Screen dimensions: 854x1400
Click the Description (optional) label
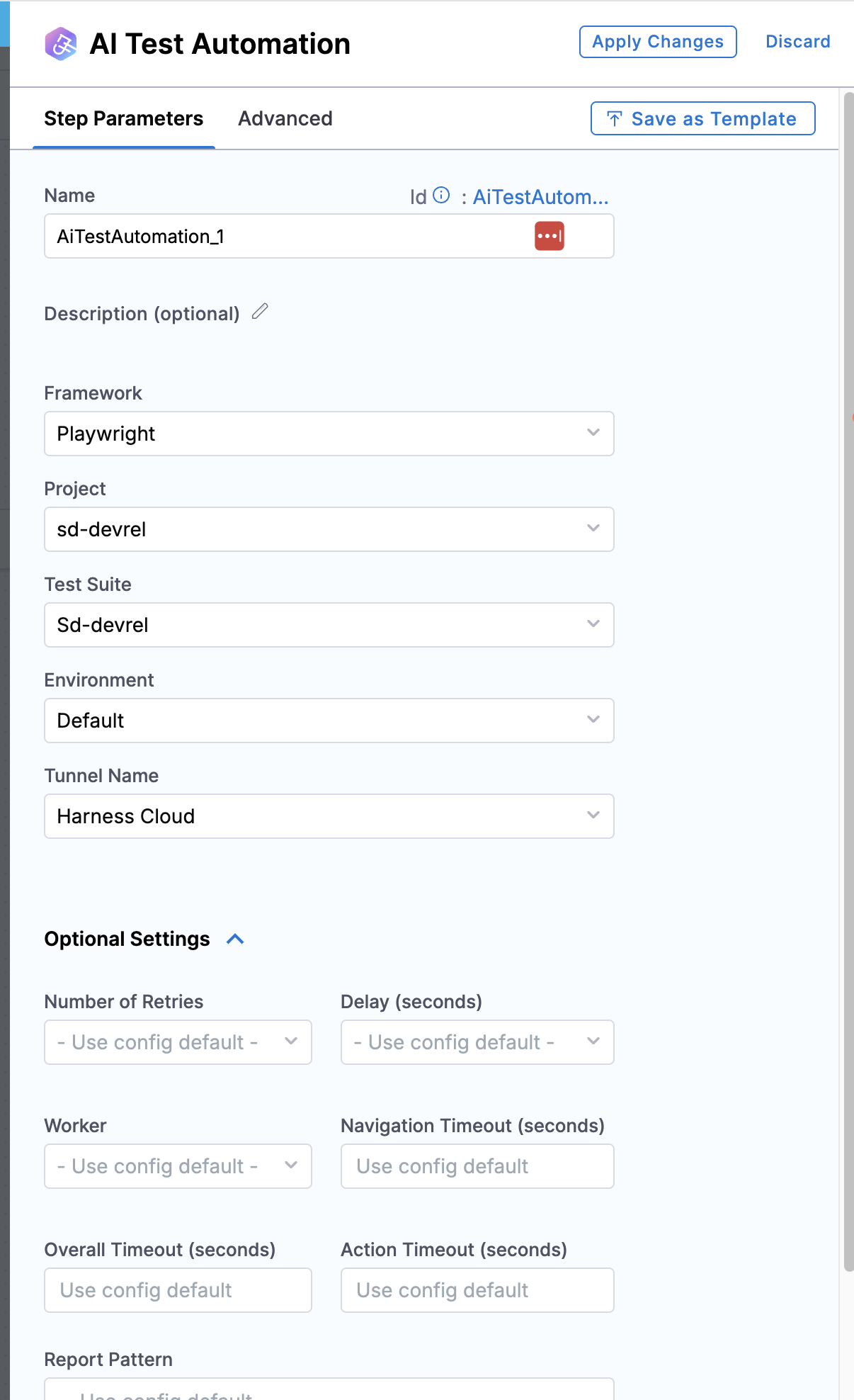pyautogui.click(x=142, y=314)
